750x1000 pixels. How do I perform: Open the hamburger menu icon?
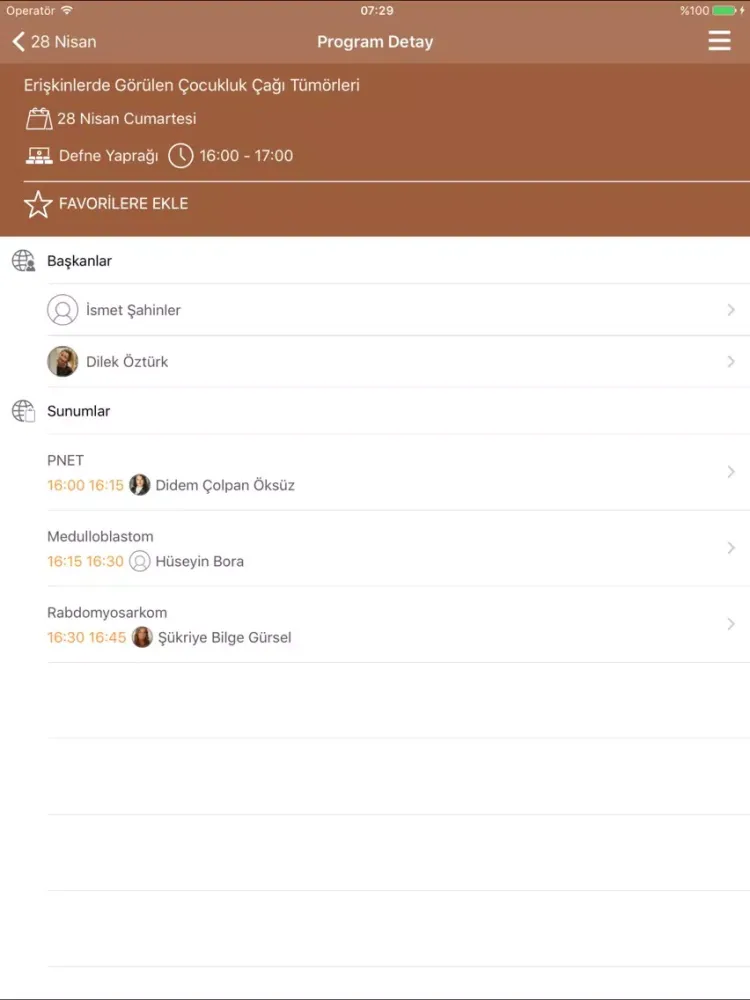[x=719, y=41]
